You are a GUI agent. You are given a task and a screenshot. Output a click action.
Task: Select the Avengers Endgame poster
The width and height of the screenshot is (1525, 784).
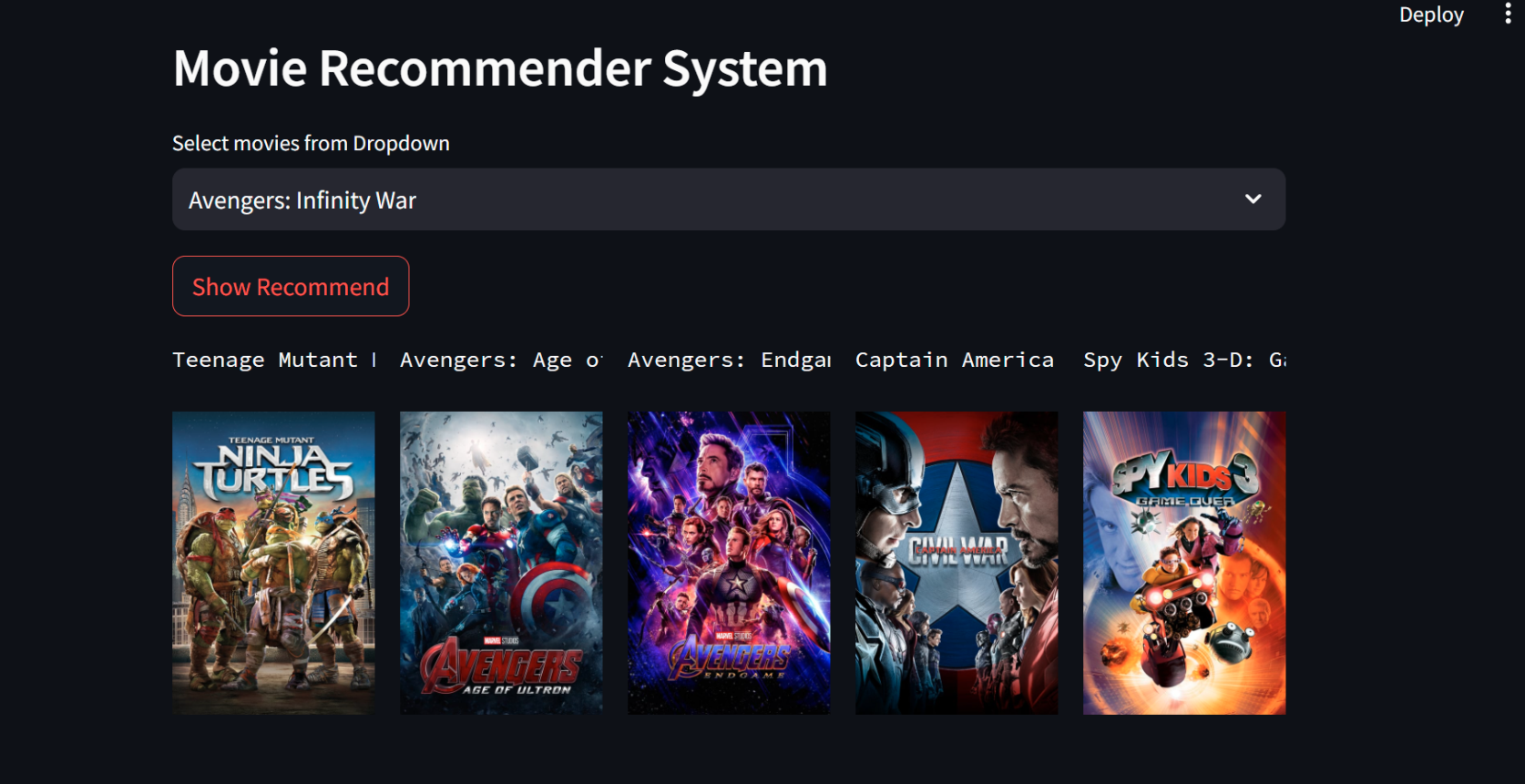point(729,563)
